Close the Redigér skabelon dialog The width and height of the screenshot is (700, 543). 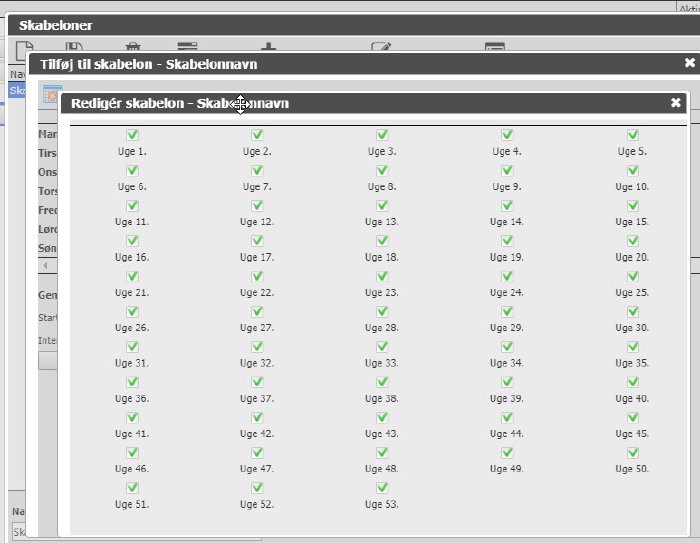pyautogui.click(x=676, y=103)
